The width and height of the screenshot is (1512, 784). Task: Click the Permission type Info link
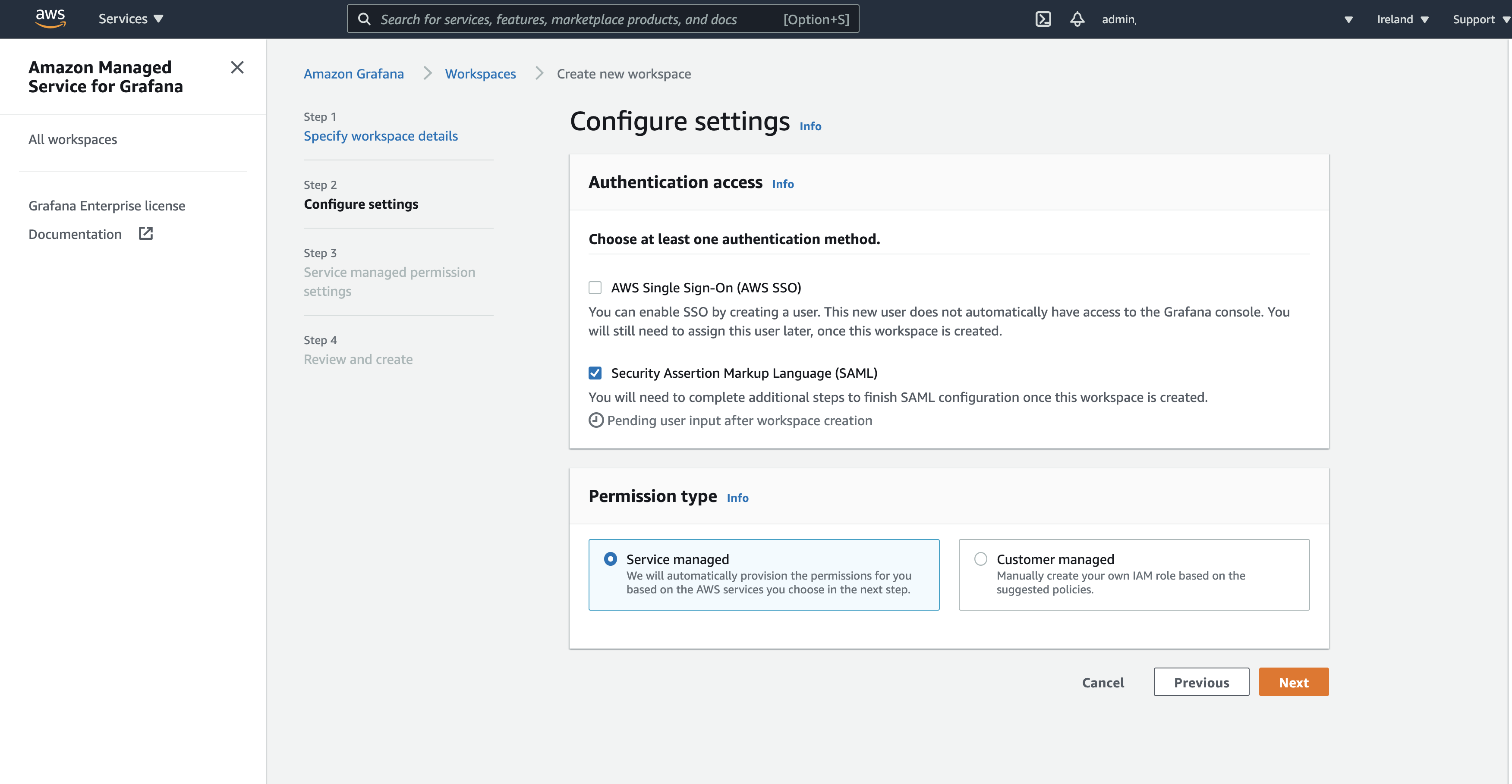click(737, 496)
